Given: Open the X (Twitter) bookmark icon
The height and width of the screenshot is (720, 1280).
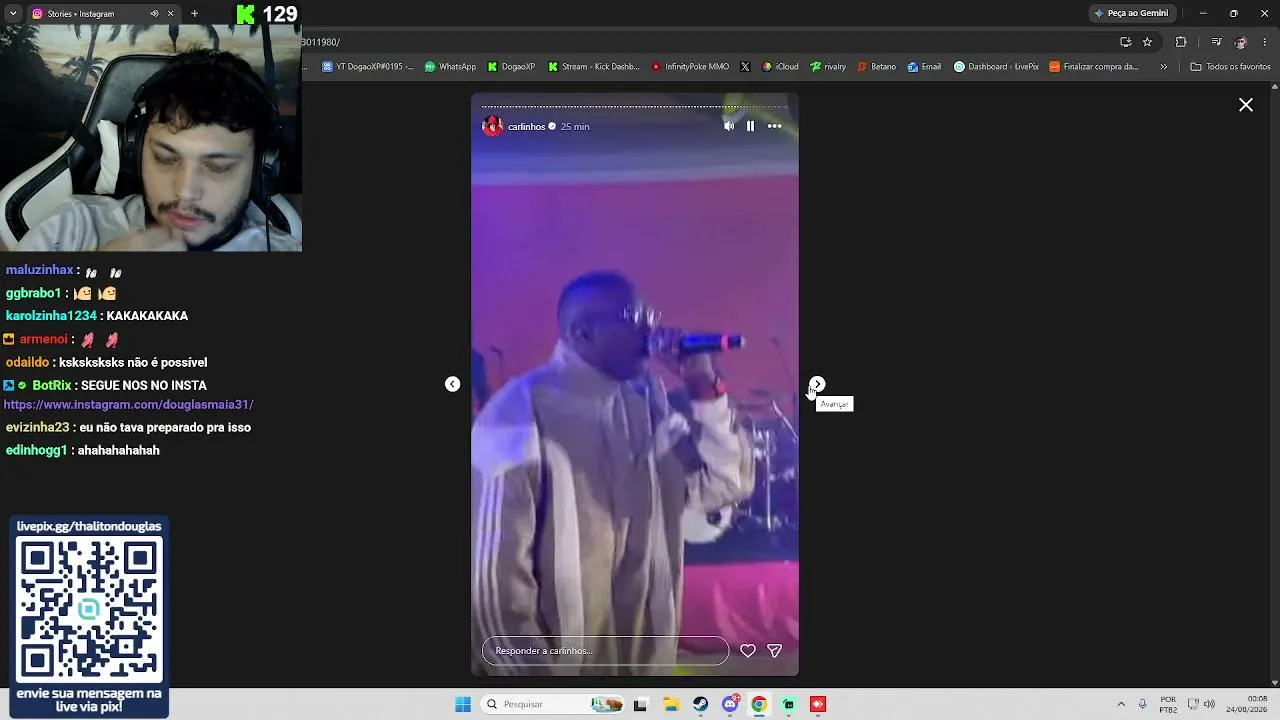Looking at the screenshot, I should tap(745, 67).
